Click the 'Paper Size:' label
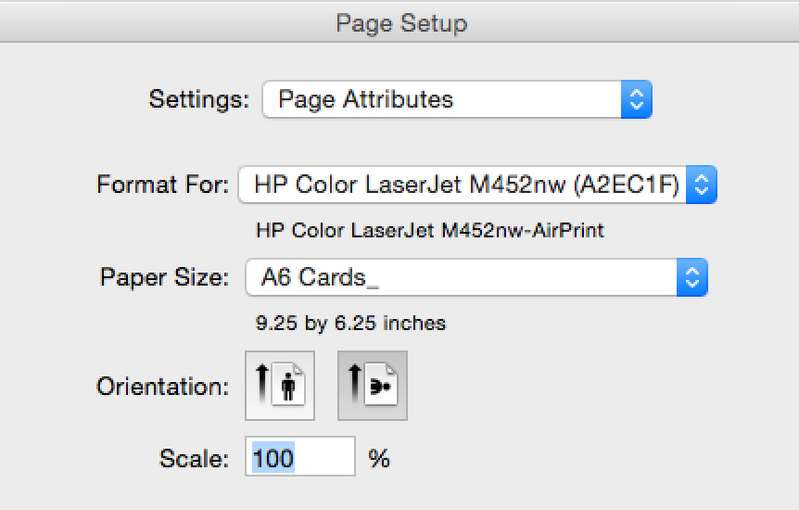The image size is (799, 510). tap(165, 278)
